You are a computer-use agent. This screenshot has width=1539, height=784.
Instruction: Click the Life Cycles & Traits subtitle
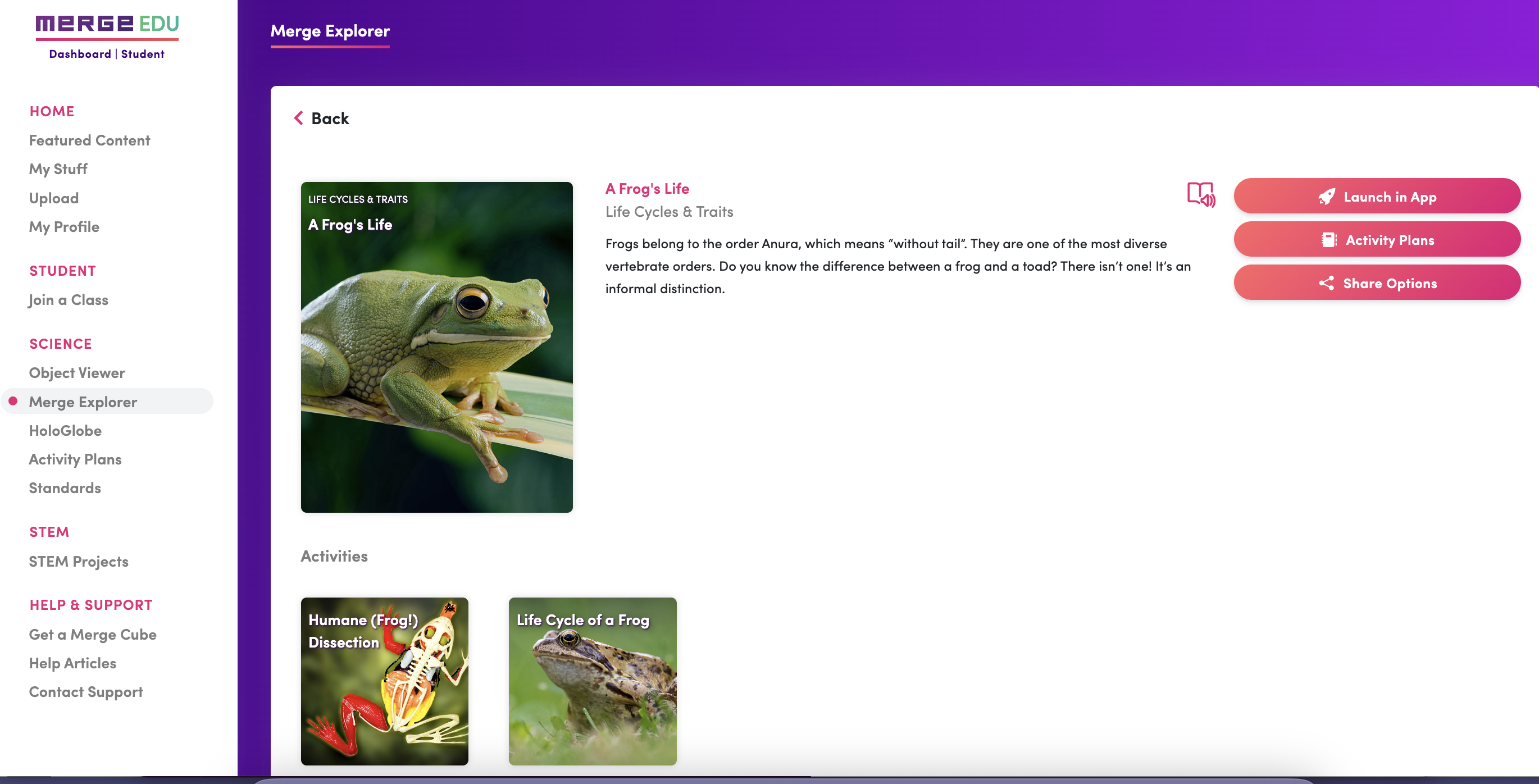[669, 212]
